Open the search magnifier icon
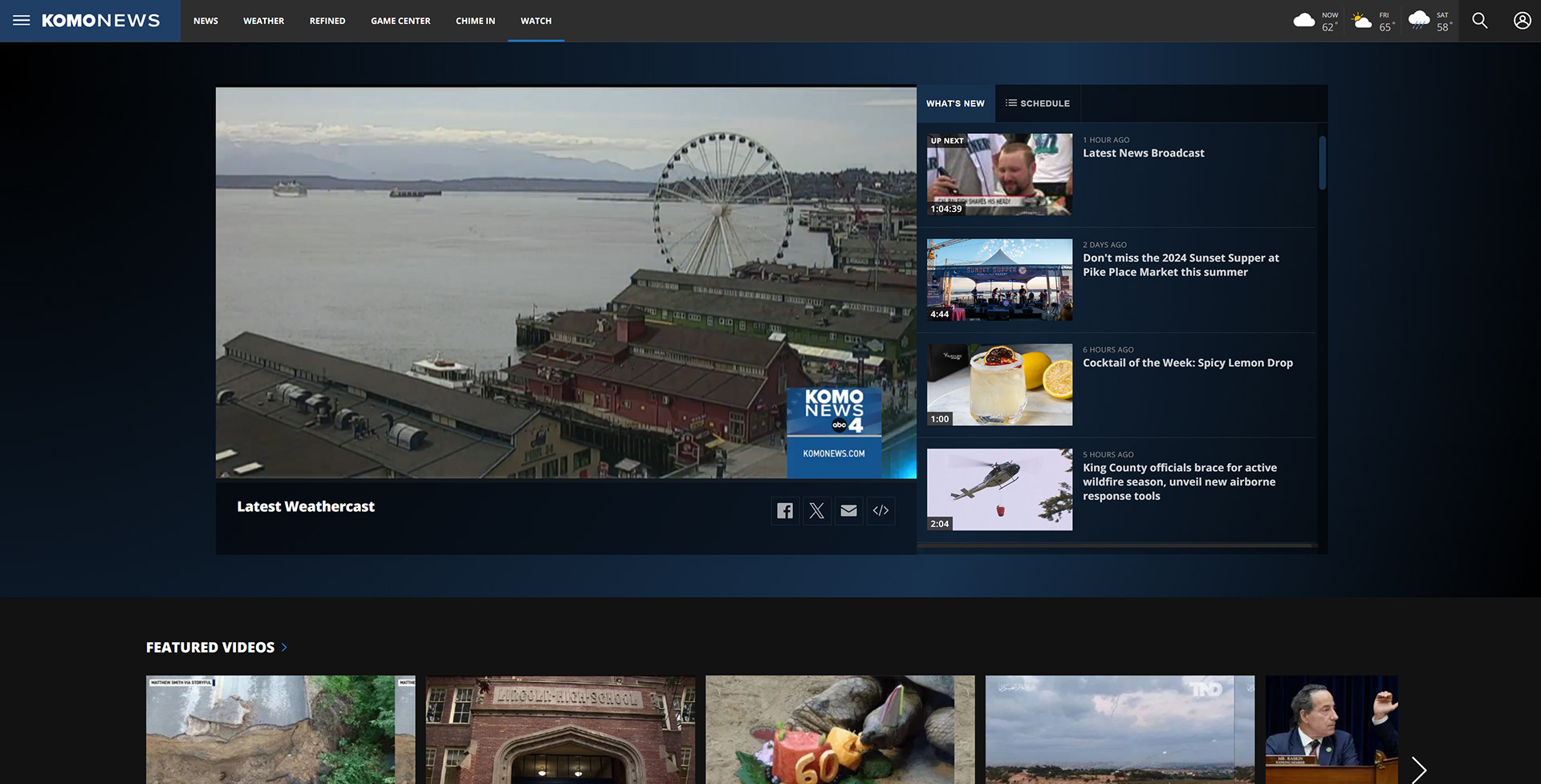The height and width of the screenshot is (784, 1541). pyautogui.click(x=1480, y=21)
